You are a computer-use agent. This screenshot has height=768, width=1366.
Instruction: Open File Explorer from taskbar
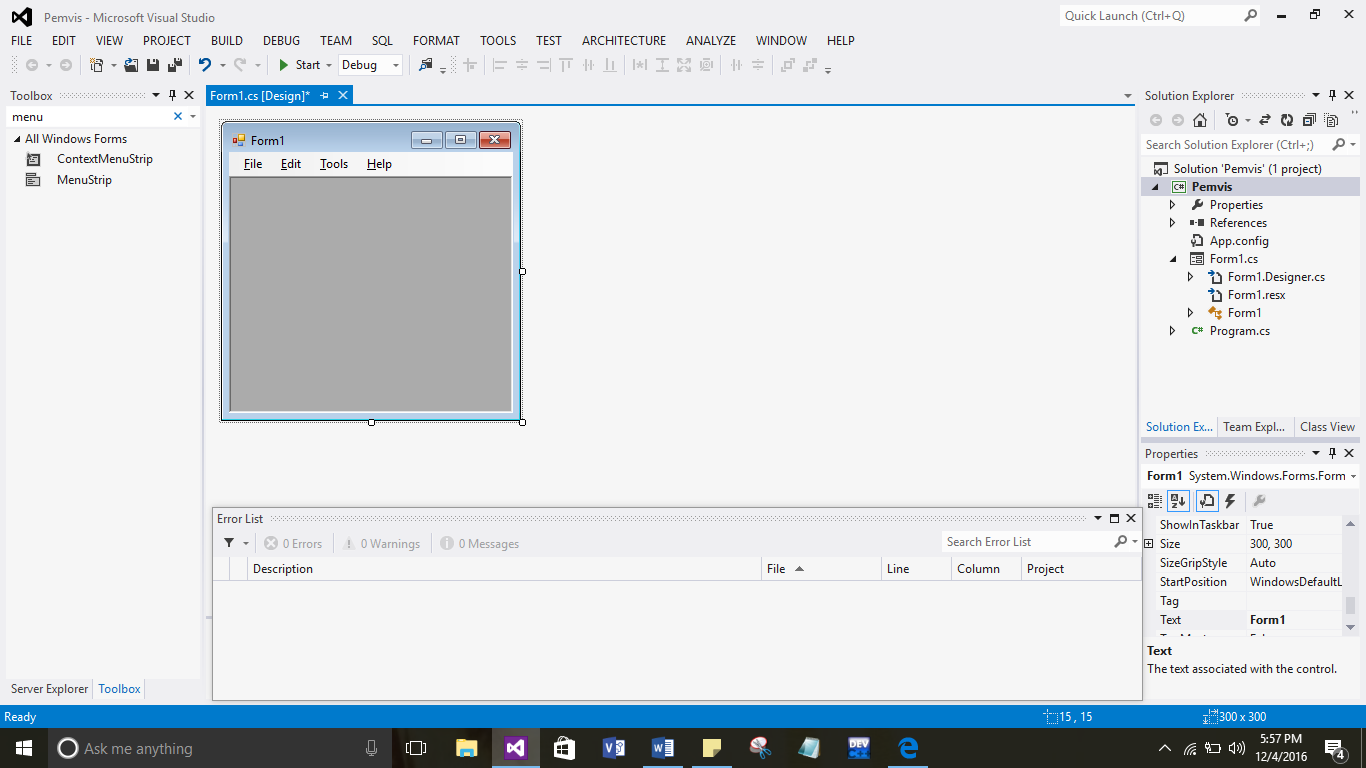point(466,748)
